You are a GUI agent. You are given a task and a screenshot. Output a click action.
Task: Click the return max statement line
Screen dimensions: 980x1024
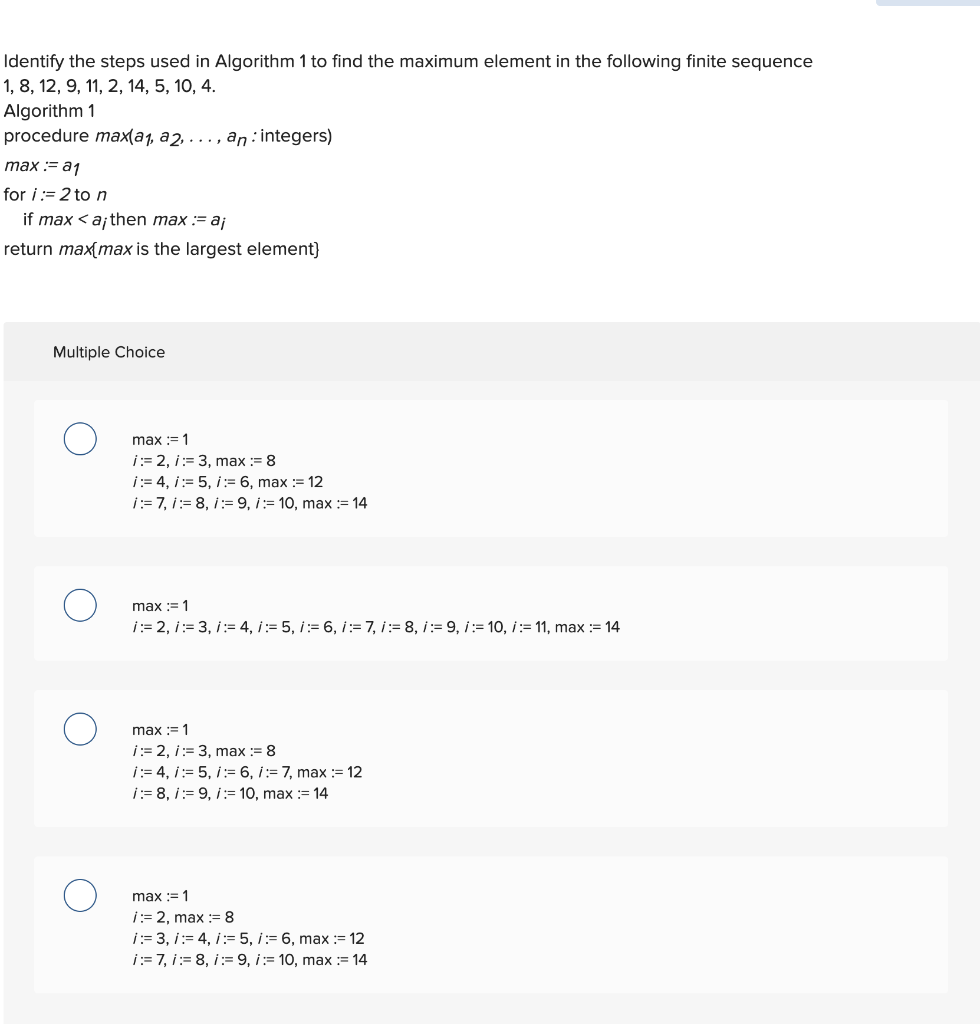tap(161, 248)
